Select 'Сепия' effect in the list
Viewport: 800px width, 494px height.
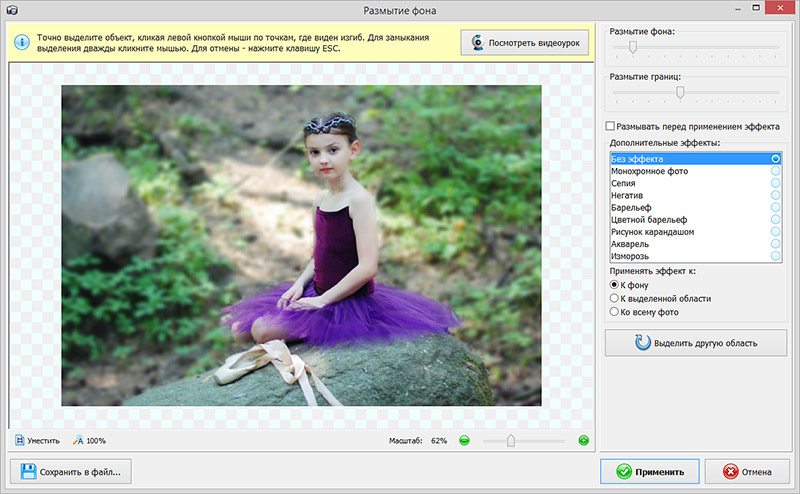click(x=623, y=183)
